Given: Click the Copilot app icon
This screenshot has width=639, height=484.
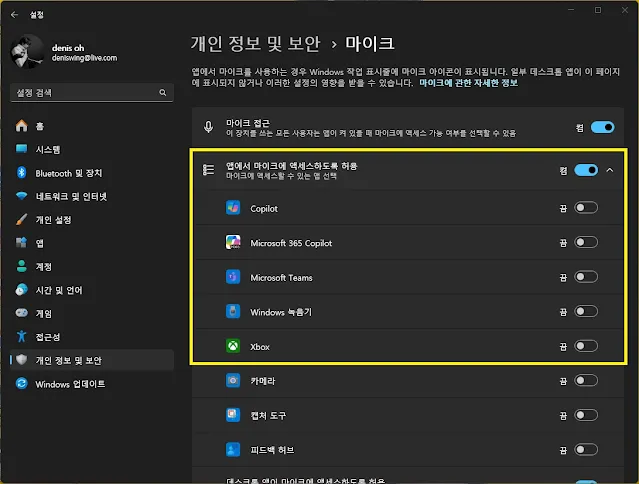Looking at the screenshot, I should [233, 208].
